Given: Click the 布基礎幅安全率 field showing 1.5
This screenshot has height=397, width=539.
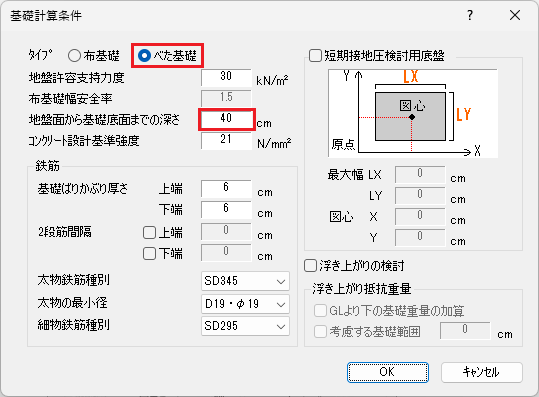Looking at the screenshot, I should [226, 98].
